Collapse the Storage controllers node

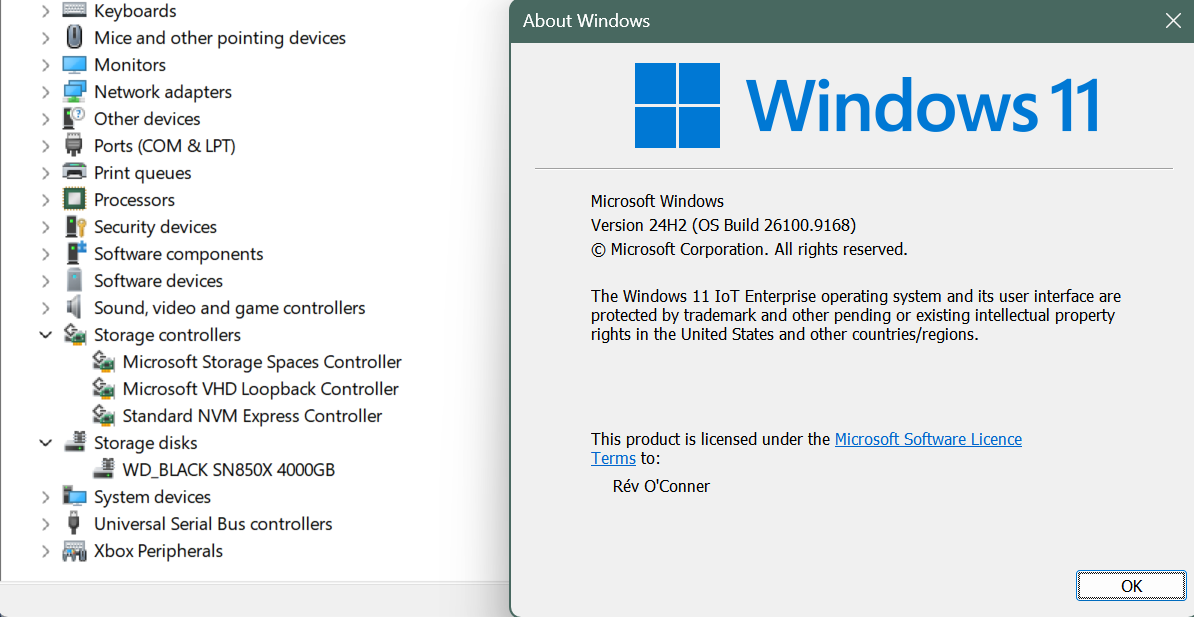(46, 335)
